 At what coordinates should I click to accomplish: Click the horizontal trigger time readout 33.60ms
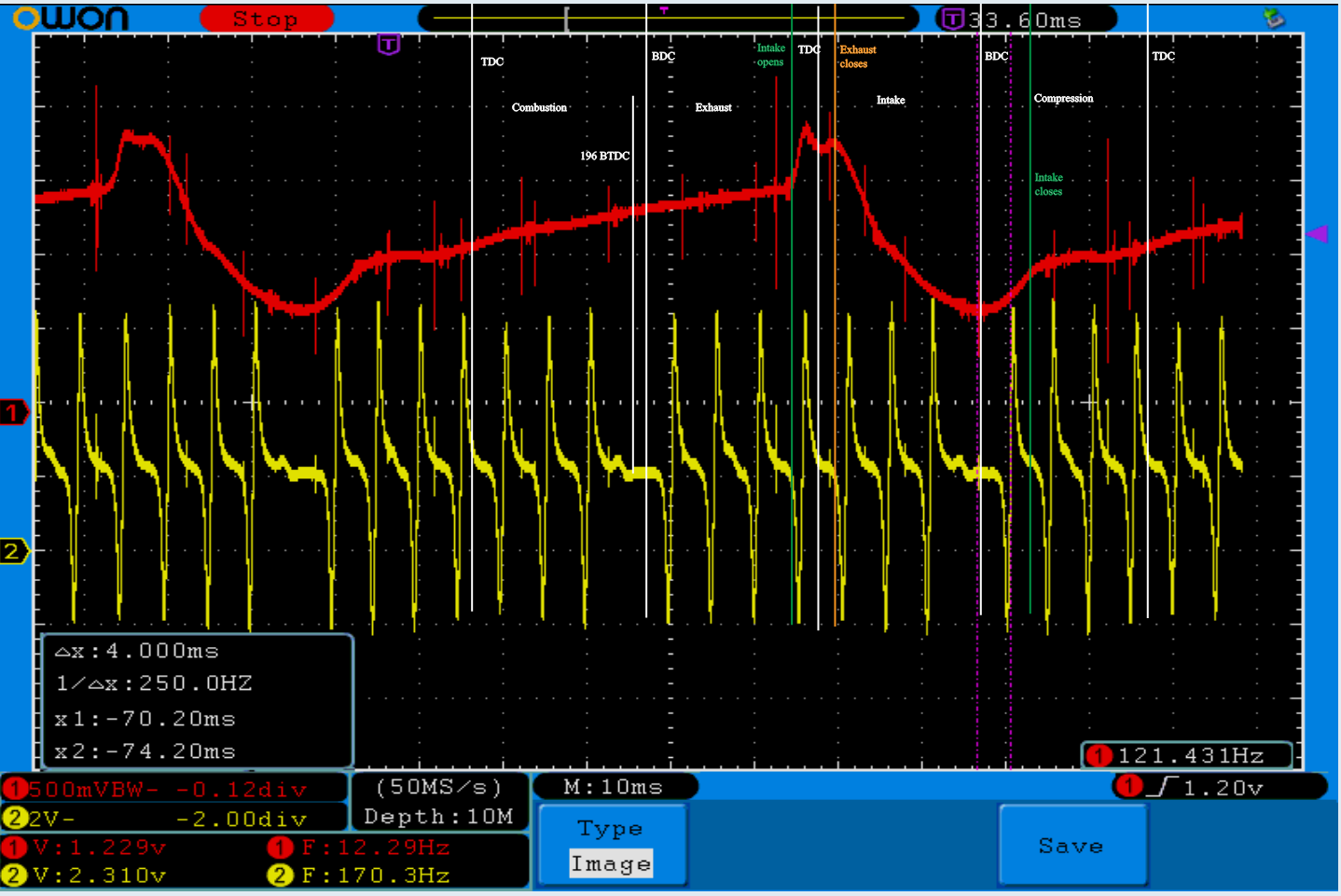1026,20
